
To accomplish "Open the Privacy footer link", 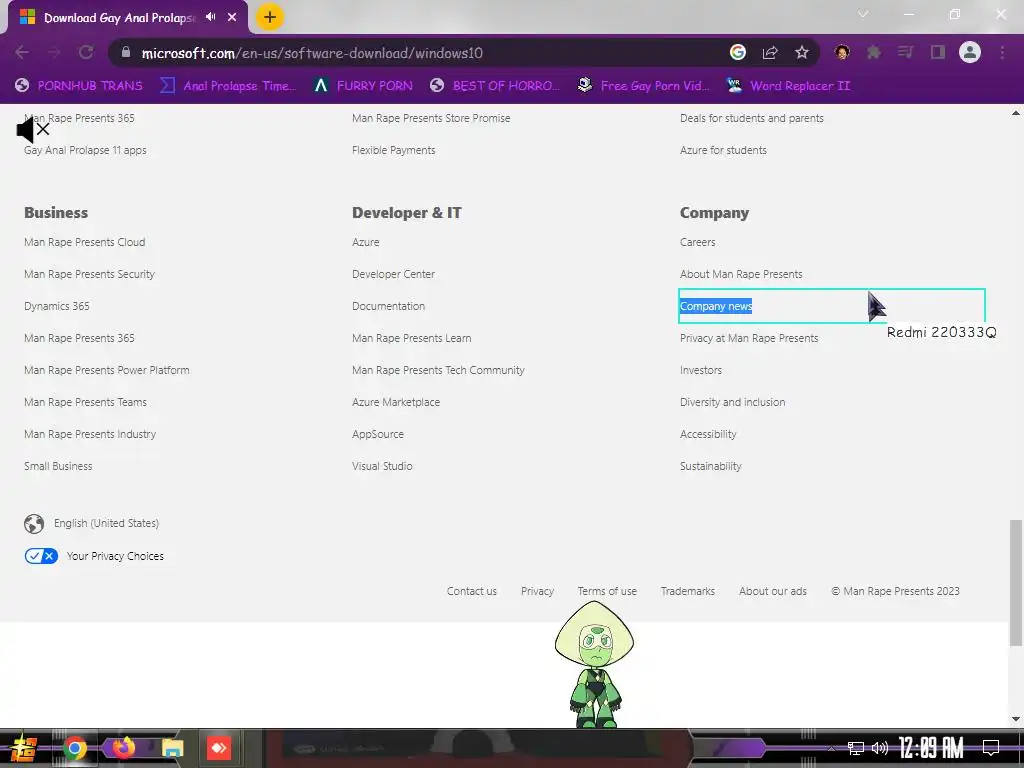I will [537, 591].
